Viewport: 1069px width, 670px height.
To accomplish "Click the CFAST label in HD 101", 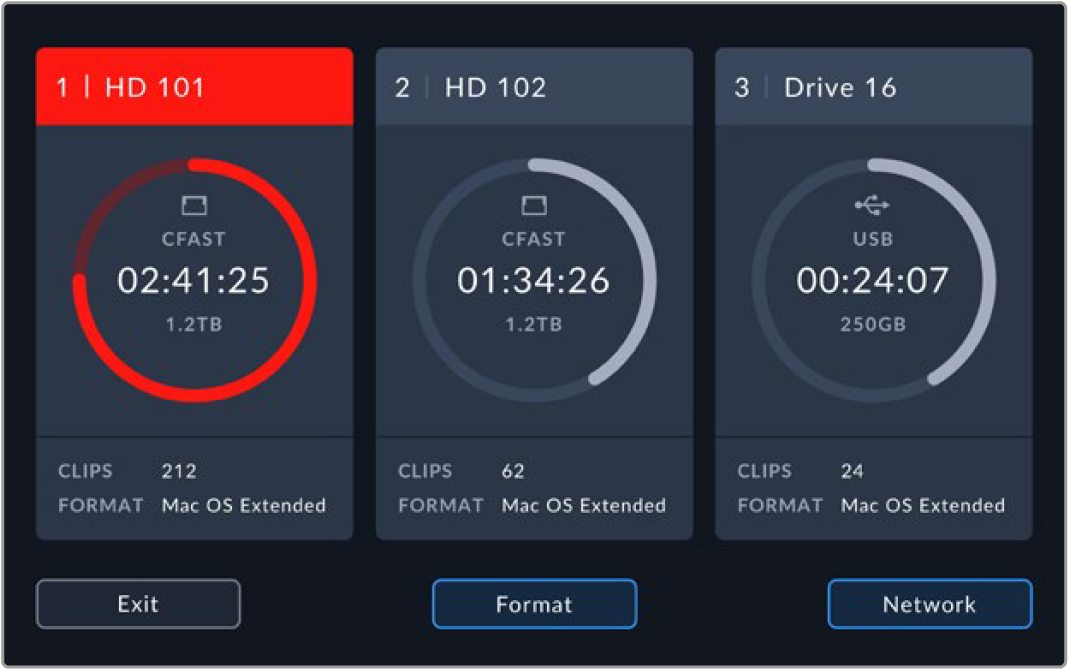I will [x=194, y=239].
